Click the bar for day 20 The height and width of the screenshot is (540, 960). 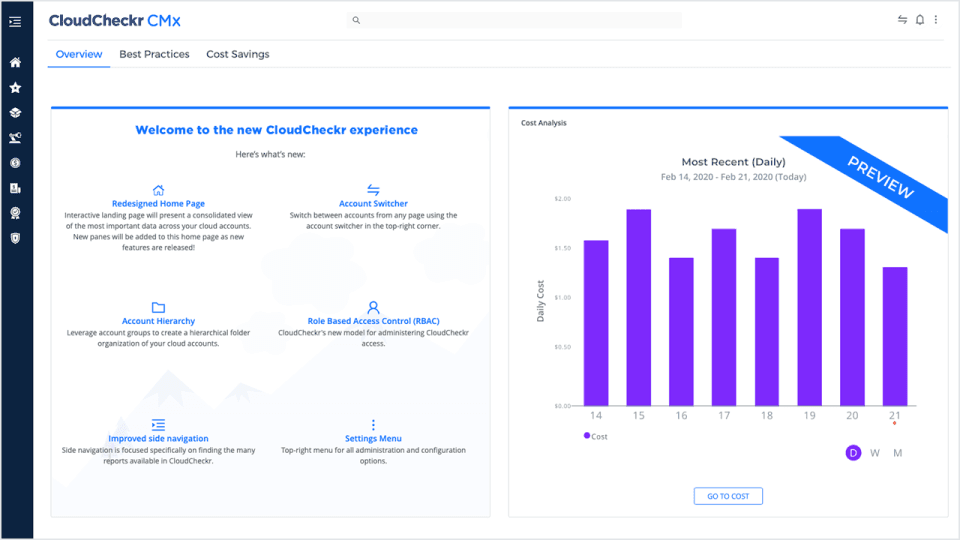click(x=852, y=317)
